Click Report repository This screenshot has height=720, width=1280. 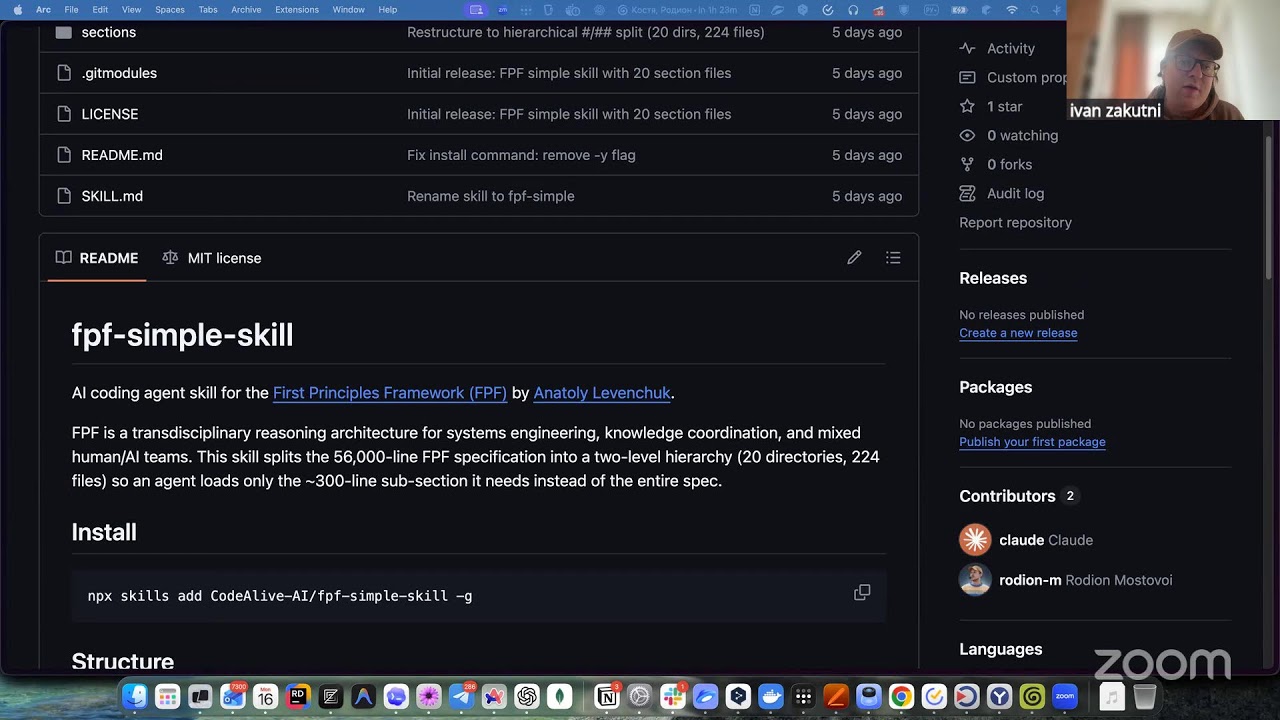(1015, 222)
